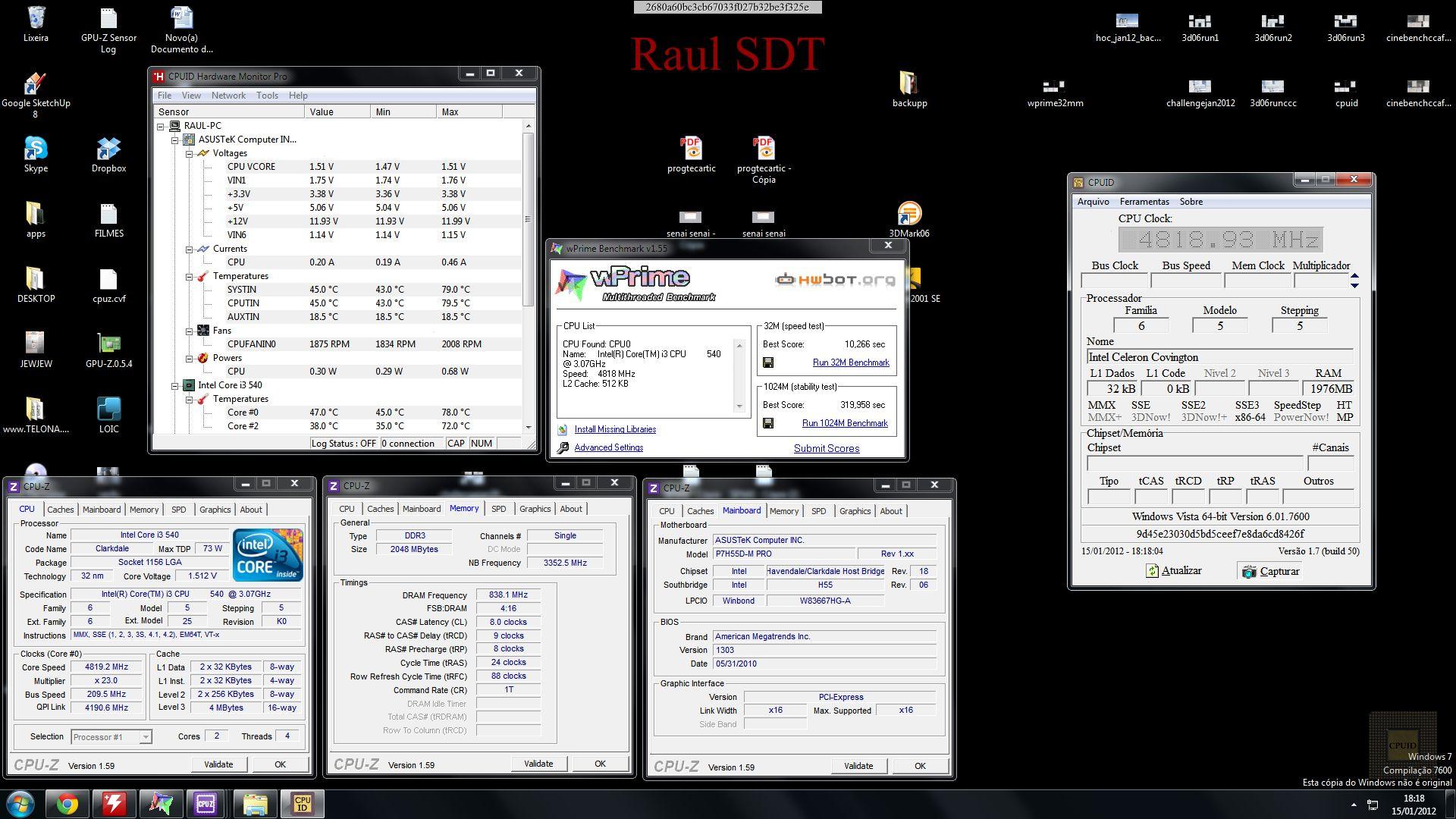
Task: Open the FILMES desktop file
Action: pyautogui.click(x=108, y=220)
